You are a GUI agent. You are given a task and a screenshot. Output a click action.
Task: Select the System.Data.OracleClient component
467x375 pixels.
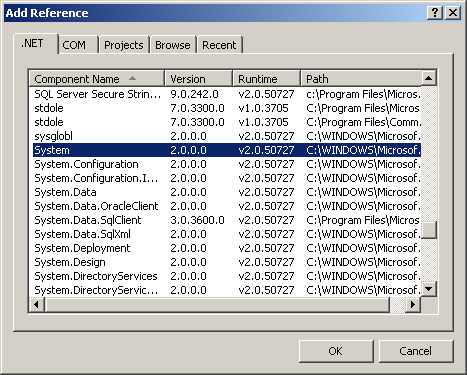(x=227, y=206)
